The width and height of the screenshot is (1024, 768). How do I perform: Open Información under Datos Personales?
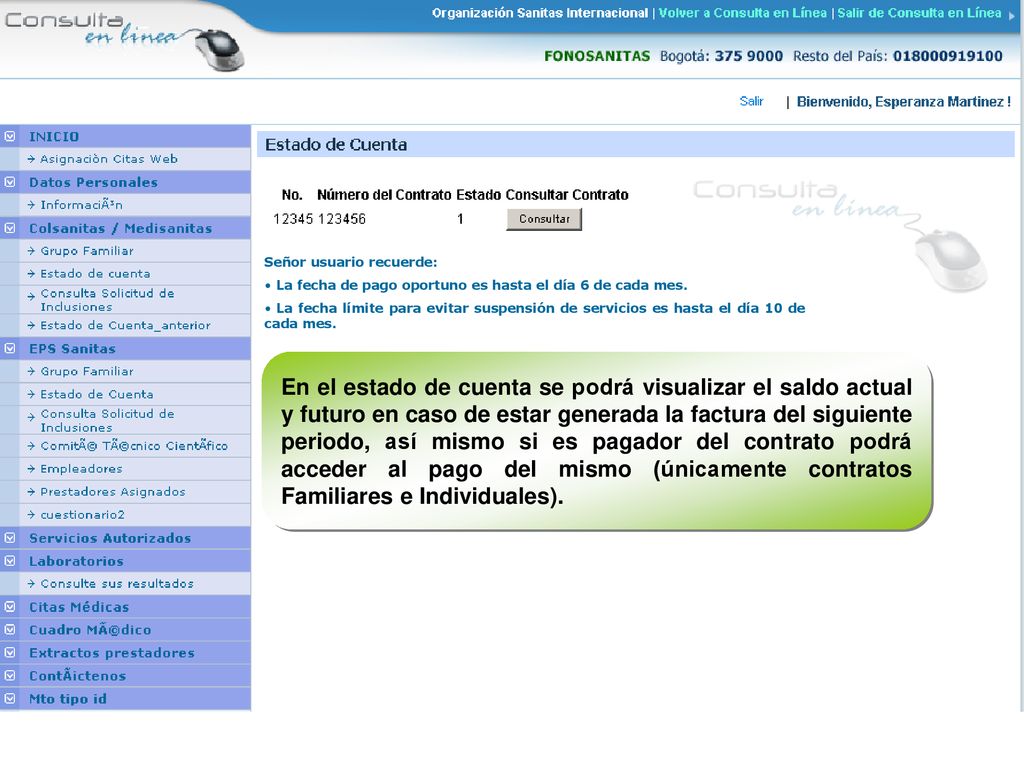point(82,204)
